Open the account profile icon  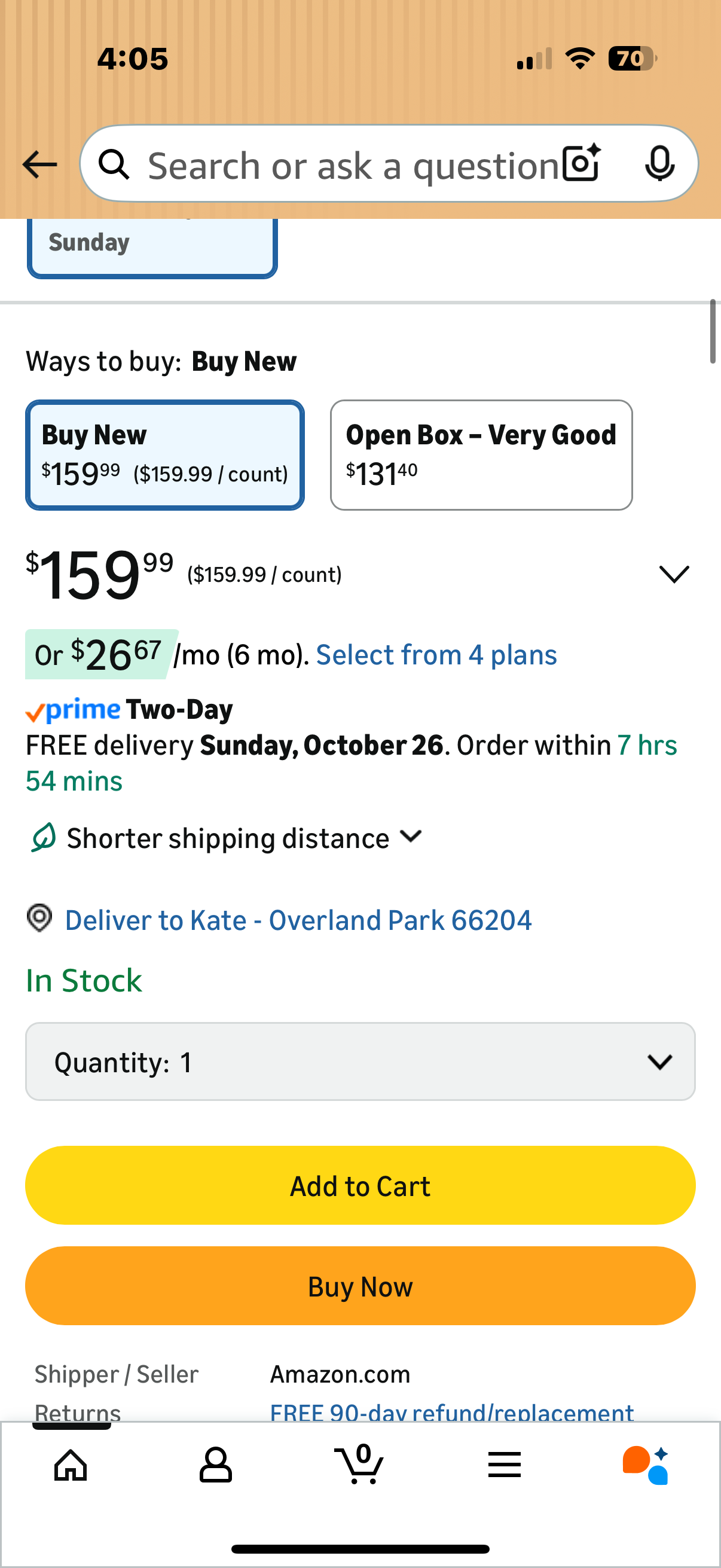pos(215,1465)
